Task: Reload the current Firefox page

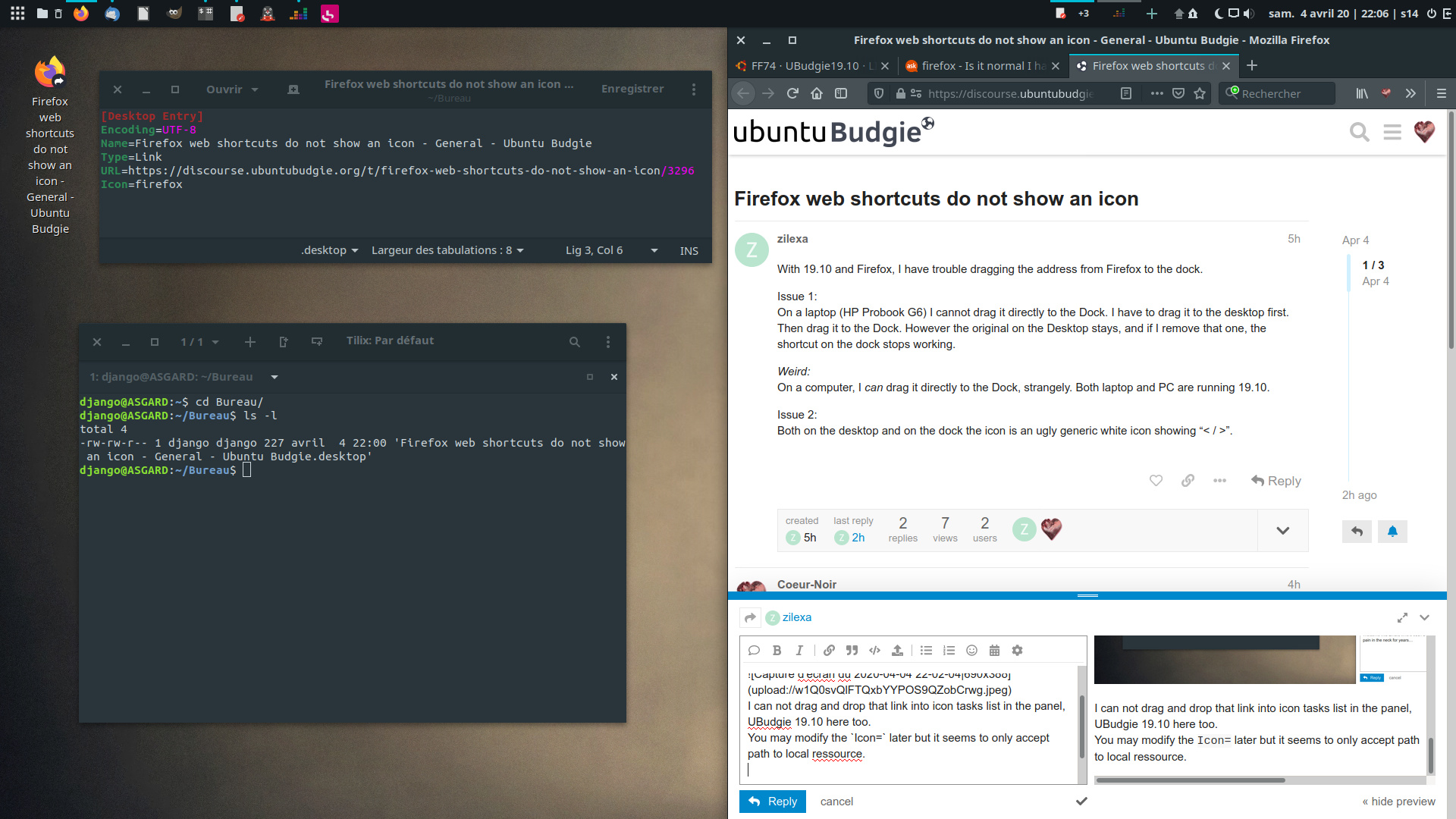Action: pyautogui.click(x=792, y=93)
